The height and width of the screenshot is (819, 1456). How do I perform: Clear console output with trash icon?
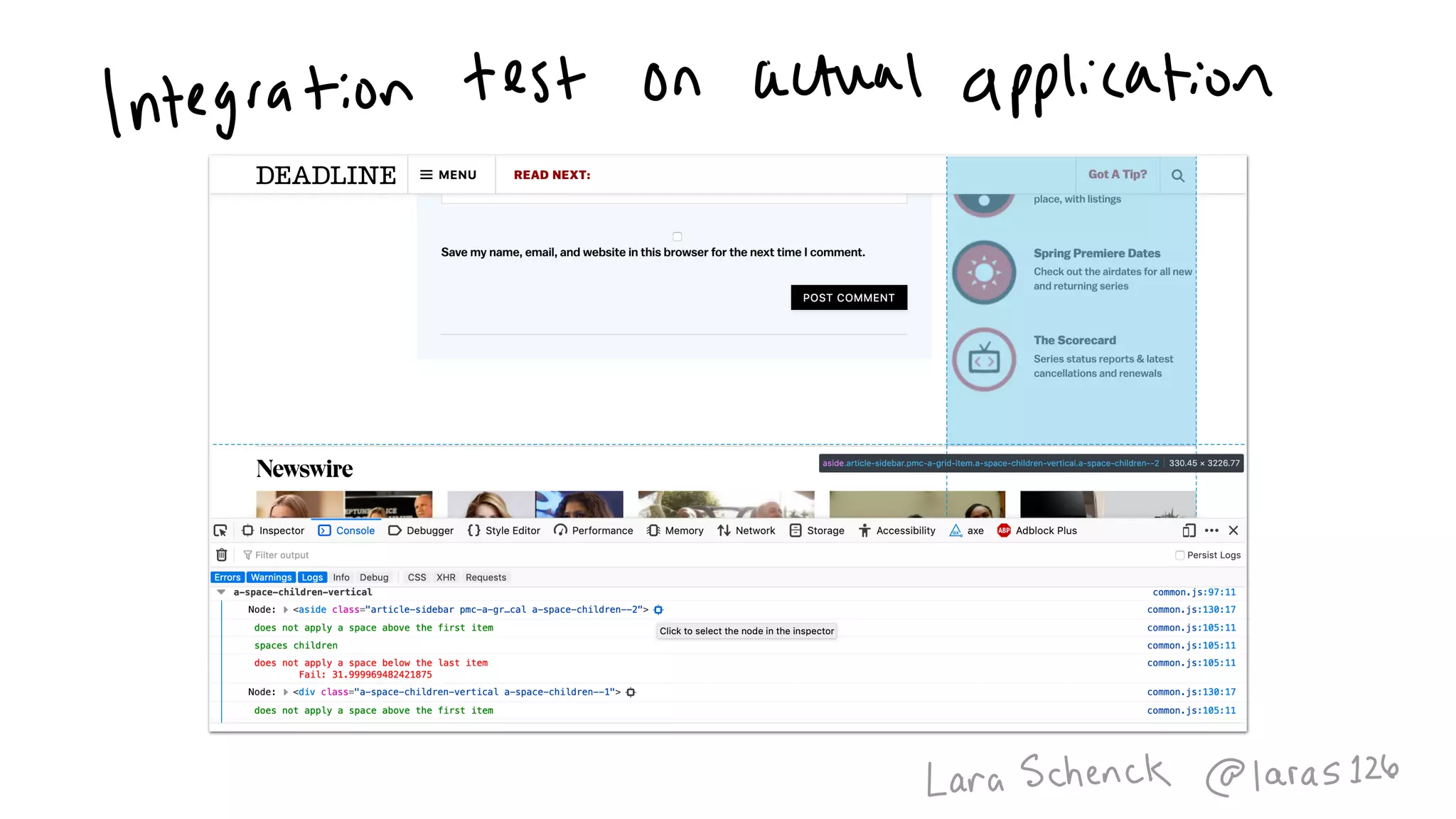pyautogui.click(x=222, y=555)
